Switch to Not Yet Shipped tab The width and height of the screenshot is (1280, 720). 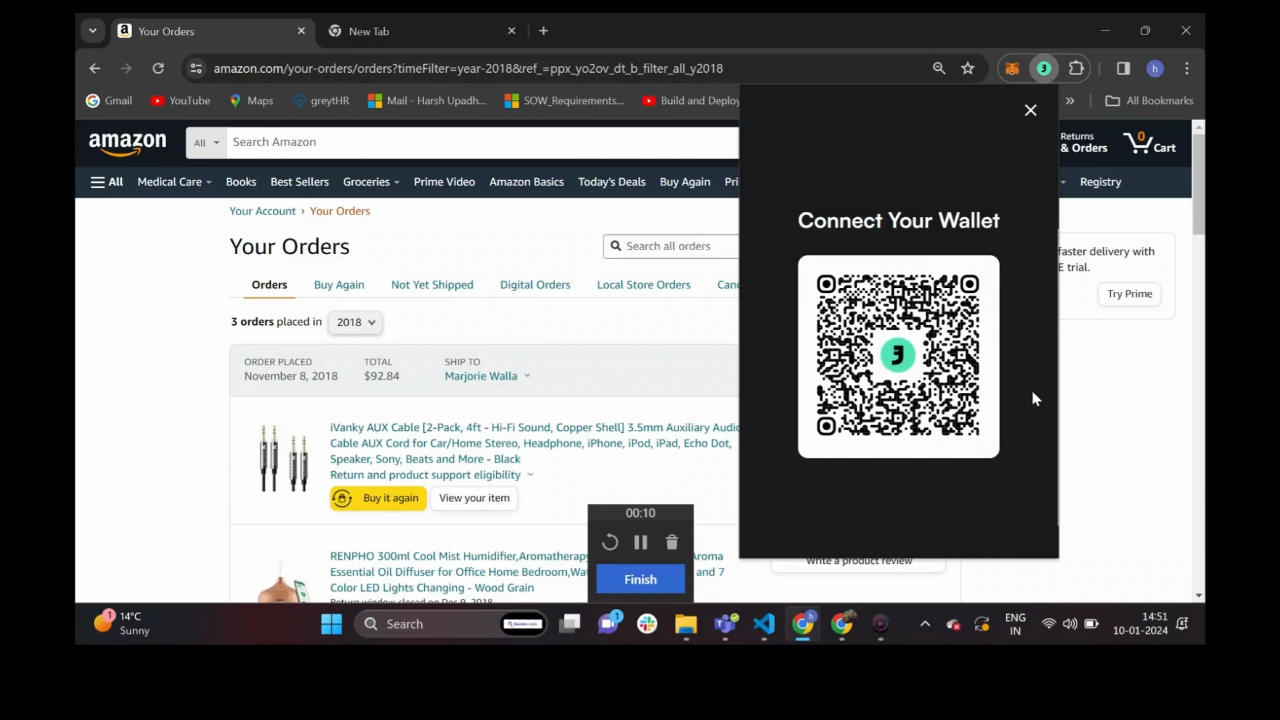(432, 285)
